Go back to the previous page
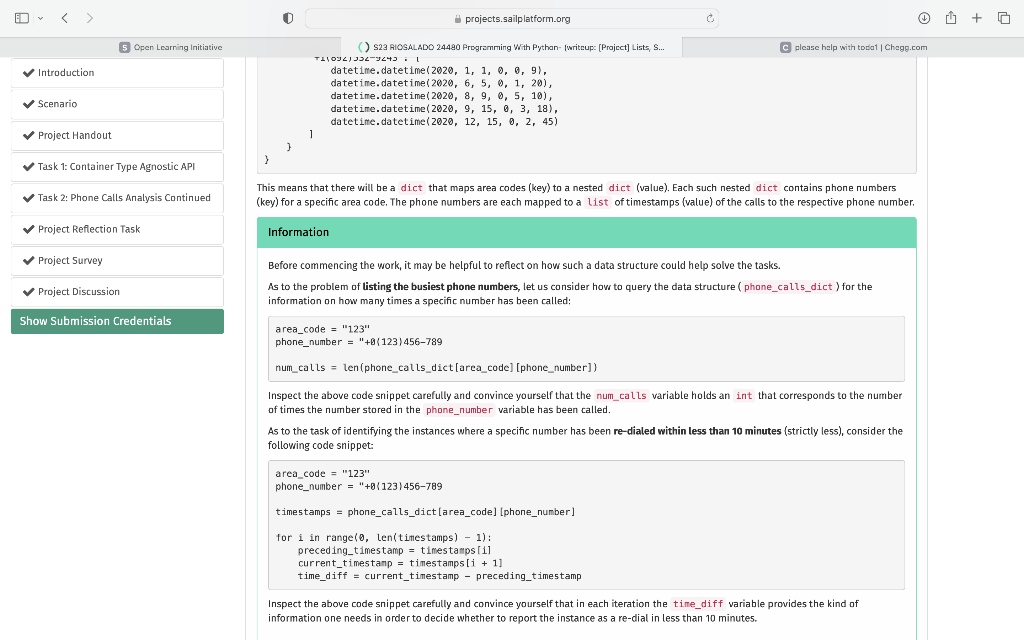Screen dimensions: 1024x640 click(64, 17)
